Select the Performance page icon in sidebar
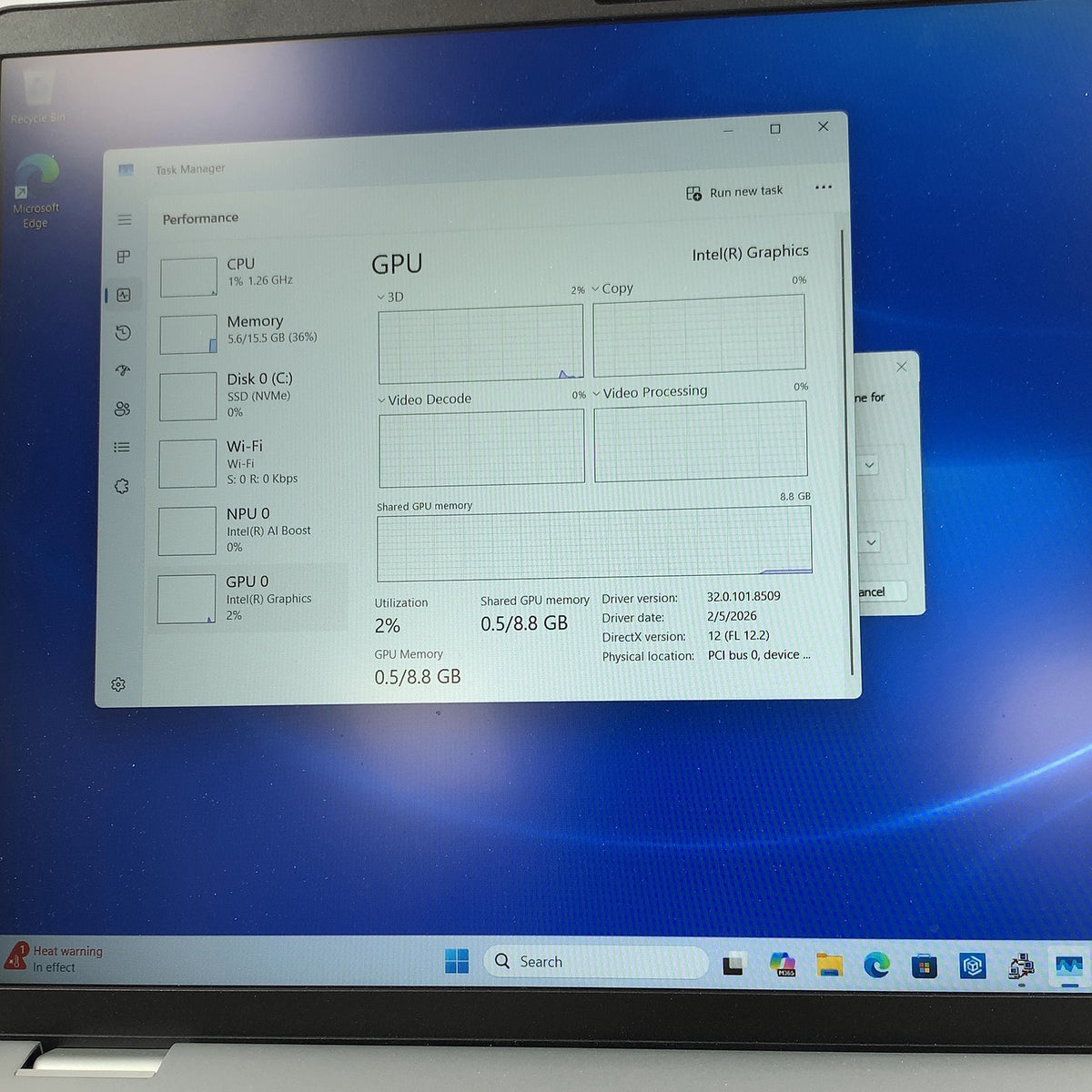 (124, 295)
